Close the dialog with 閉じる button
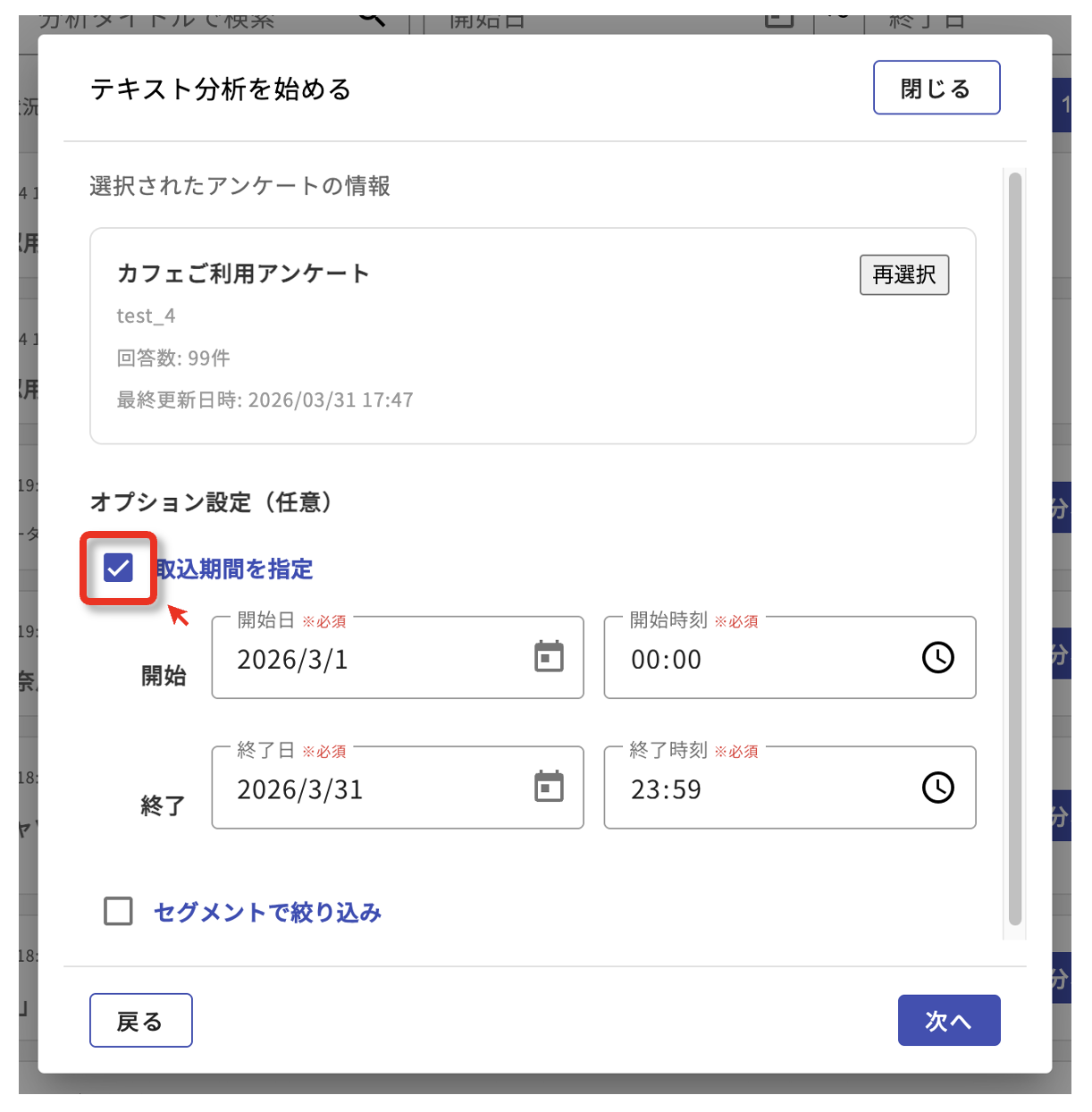Screen dimensions: 1092x1112 click(936, 88)
